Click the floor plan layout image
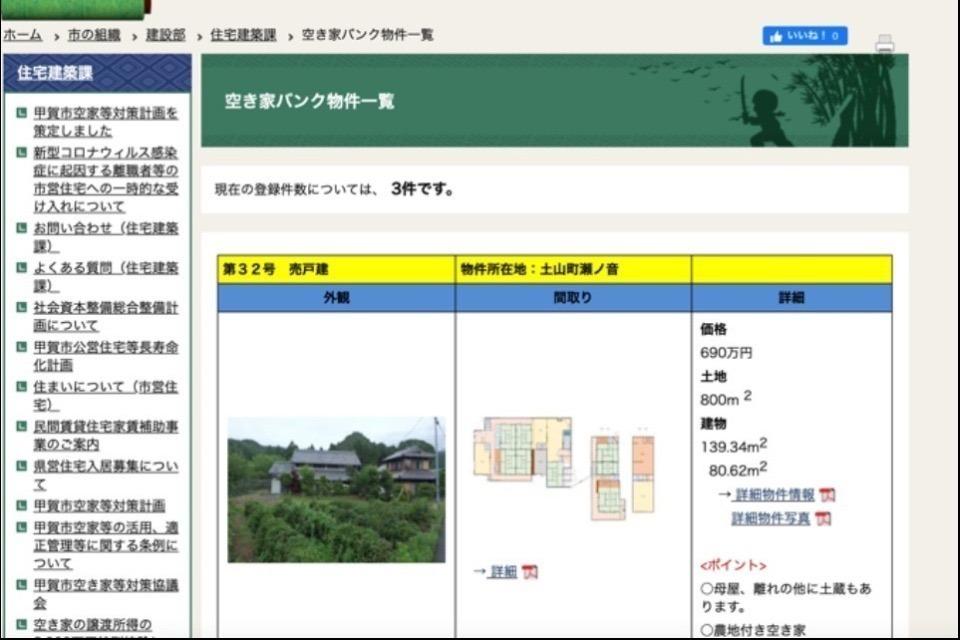Screen dimensions: 960x640 (565, 467)
